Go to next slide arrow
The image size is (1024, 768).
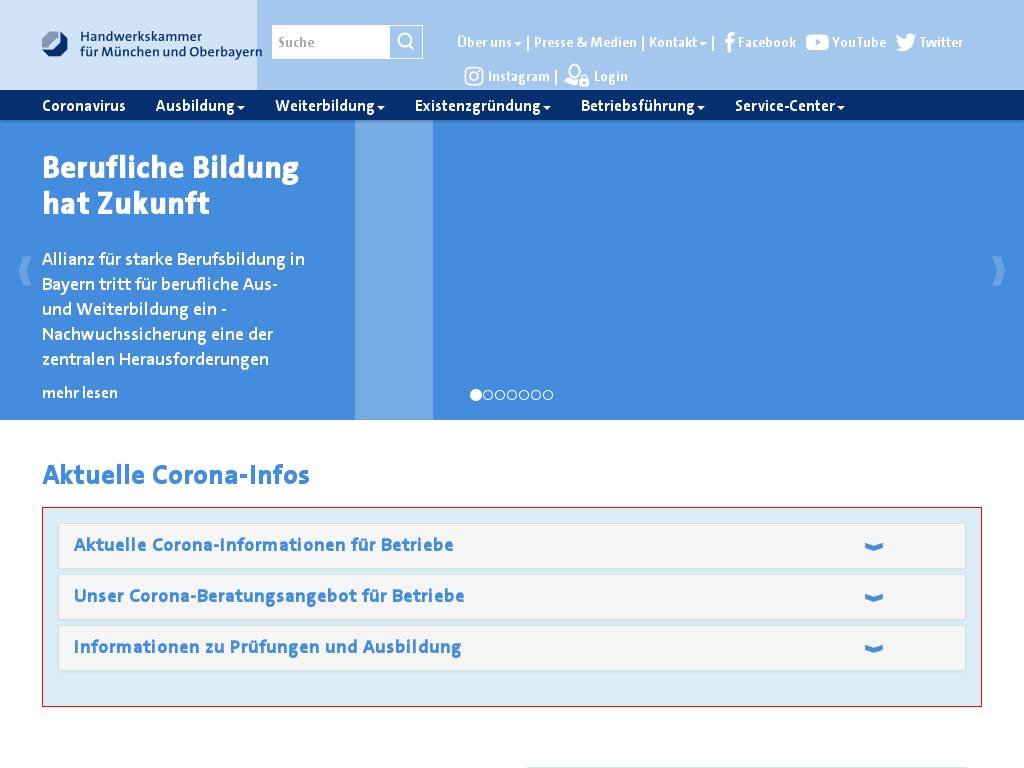click(x=998, y=271)
